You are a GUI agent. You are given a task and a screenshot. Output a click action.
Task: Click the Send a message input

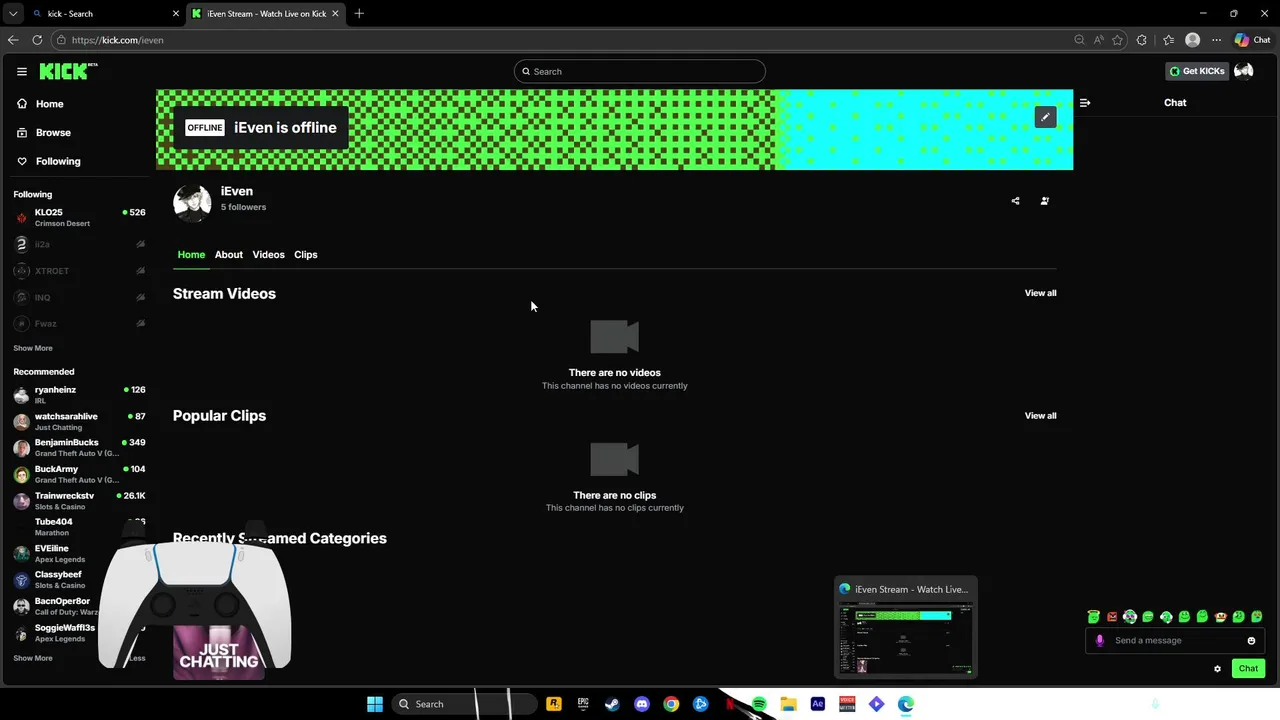(x=1174, y=641)
